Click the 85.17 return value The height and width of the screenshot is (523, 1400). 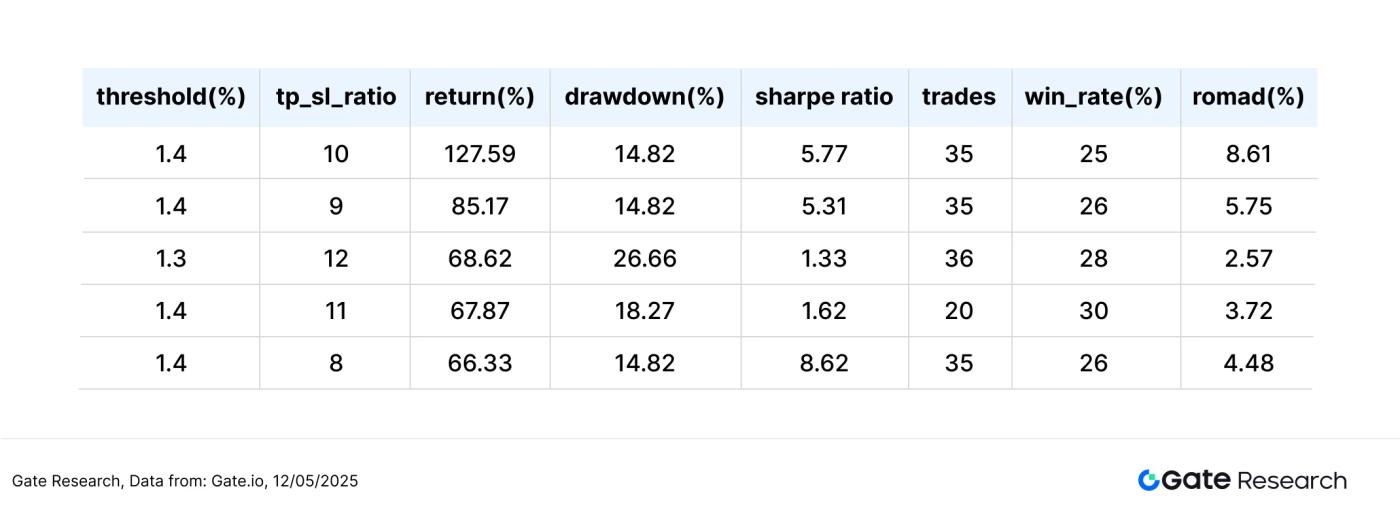click(x=480, y=206)
